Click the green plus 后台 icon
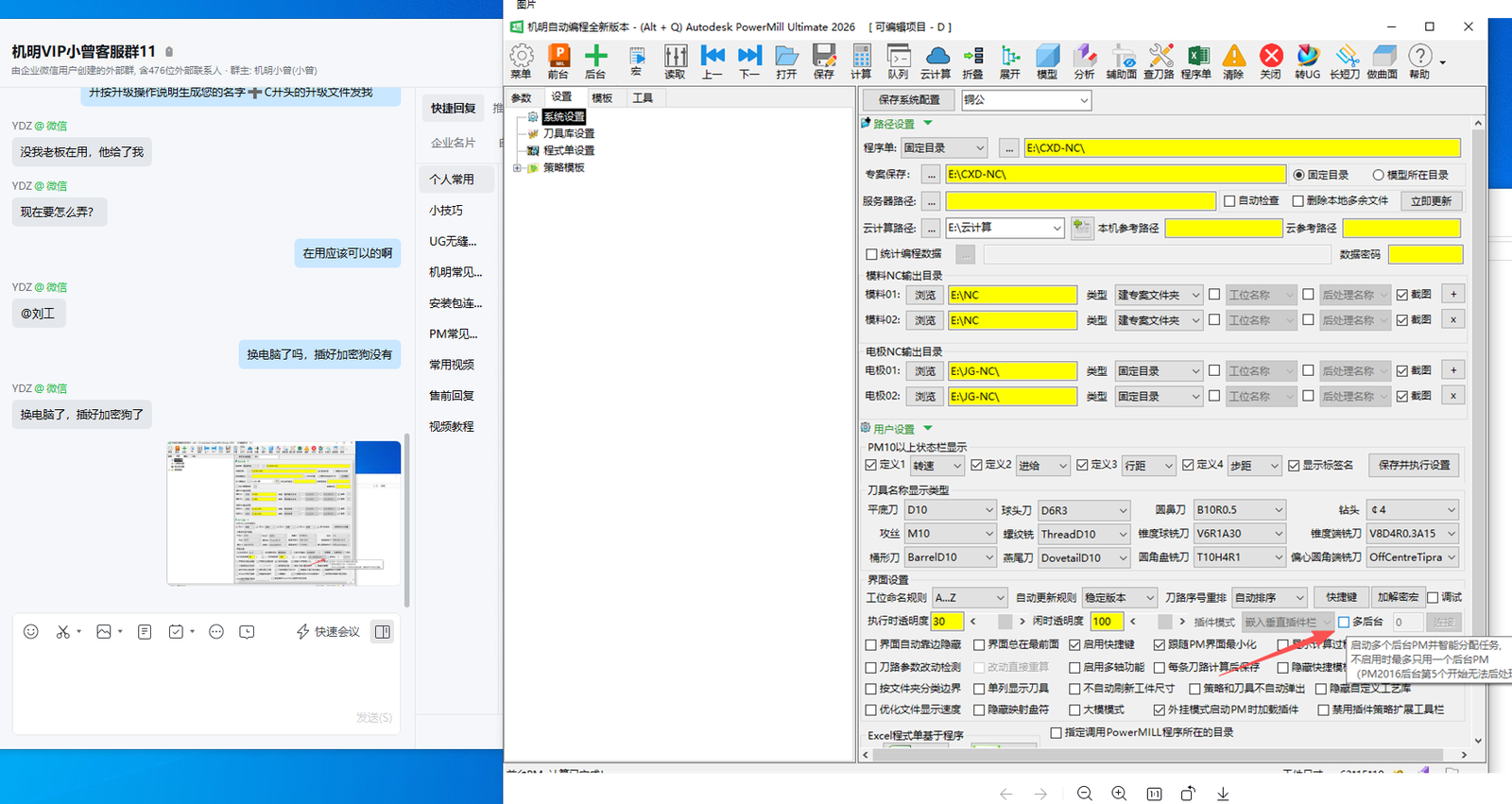Image resolution: width=1512 pixels, height=804 pixels. [595, 61]
